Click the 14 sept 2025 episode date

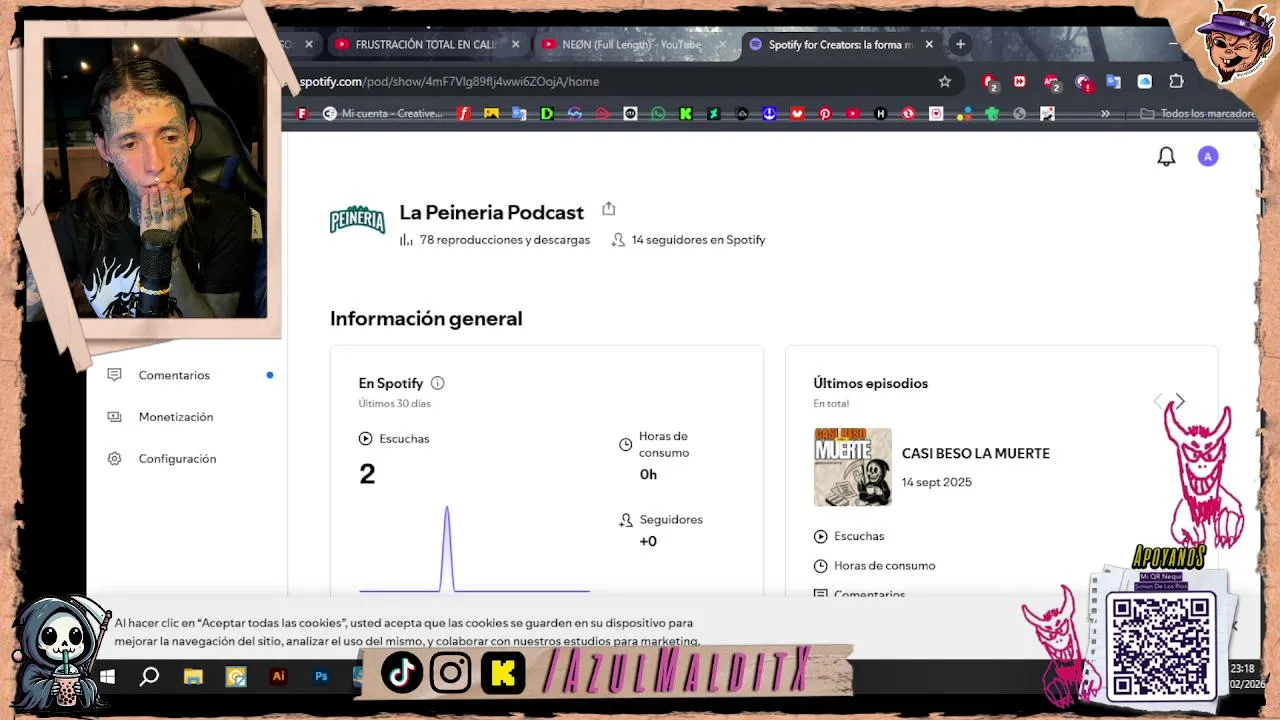(936, 482)
